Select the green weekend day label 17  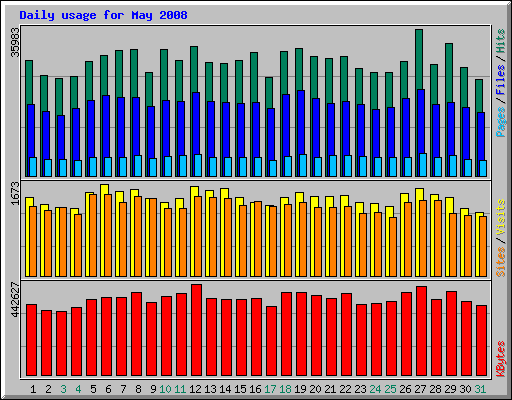click(x=270, y=389)
